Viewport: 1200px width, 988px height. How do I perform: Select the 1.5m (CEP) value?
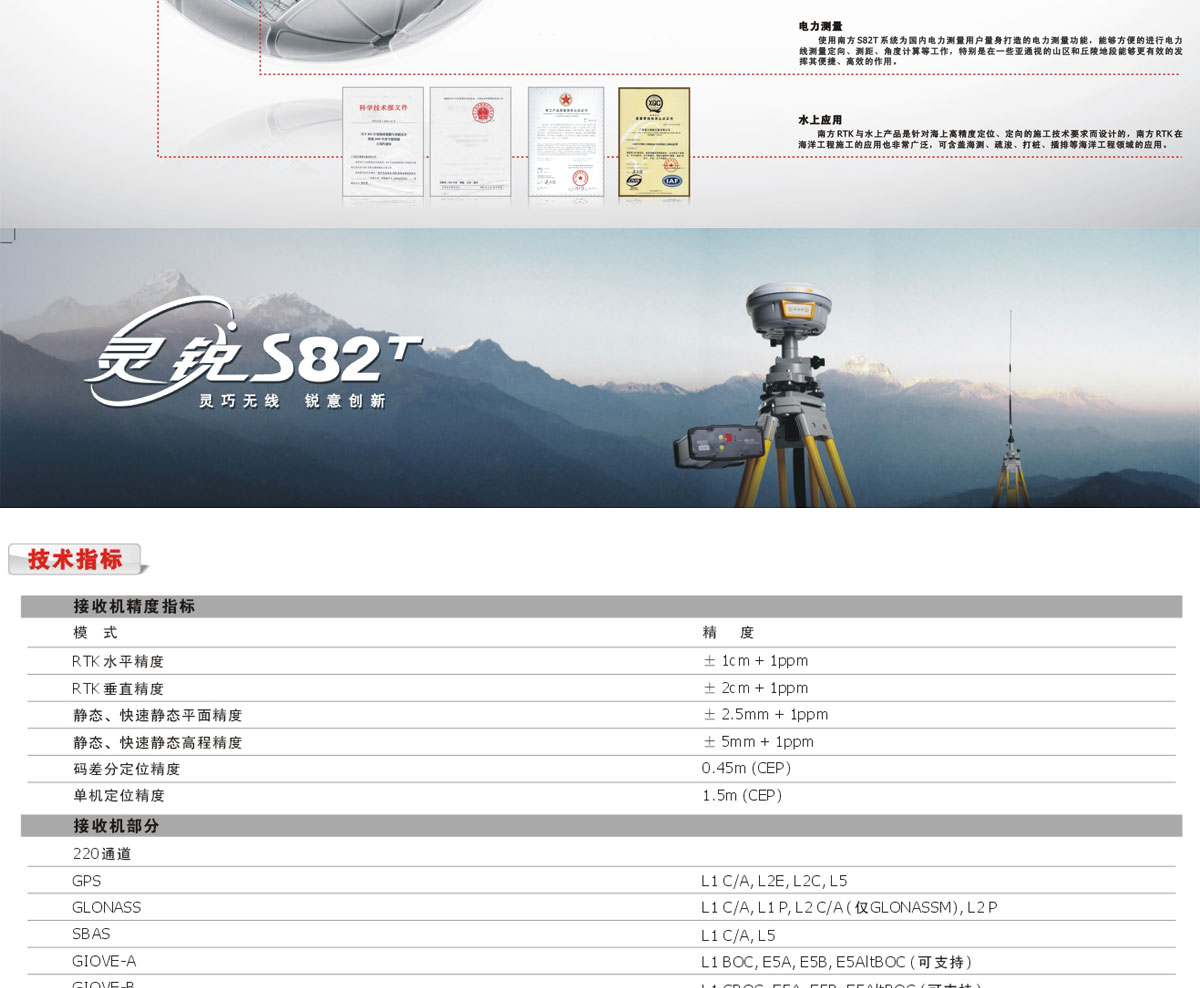741,796
